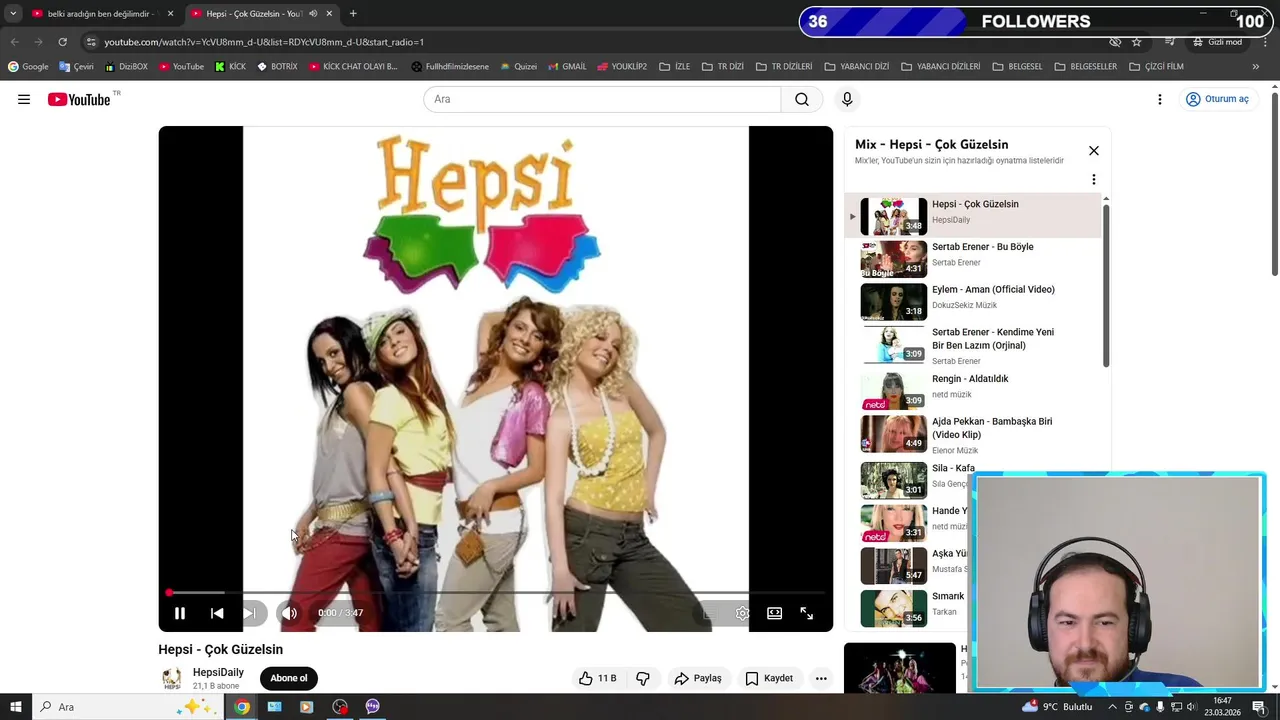Image resolution: width=1280 pixels, height=720 pixels.
Task: Close the Mix playlist panel
Action: pyautogui.click(x=1093, y=151)
